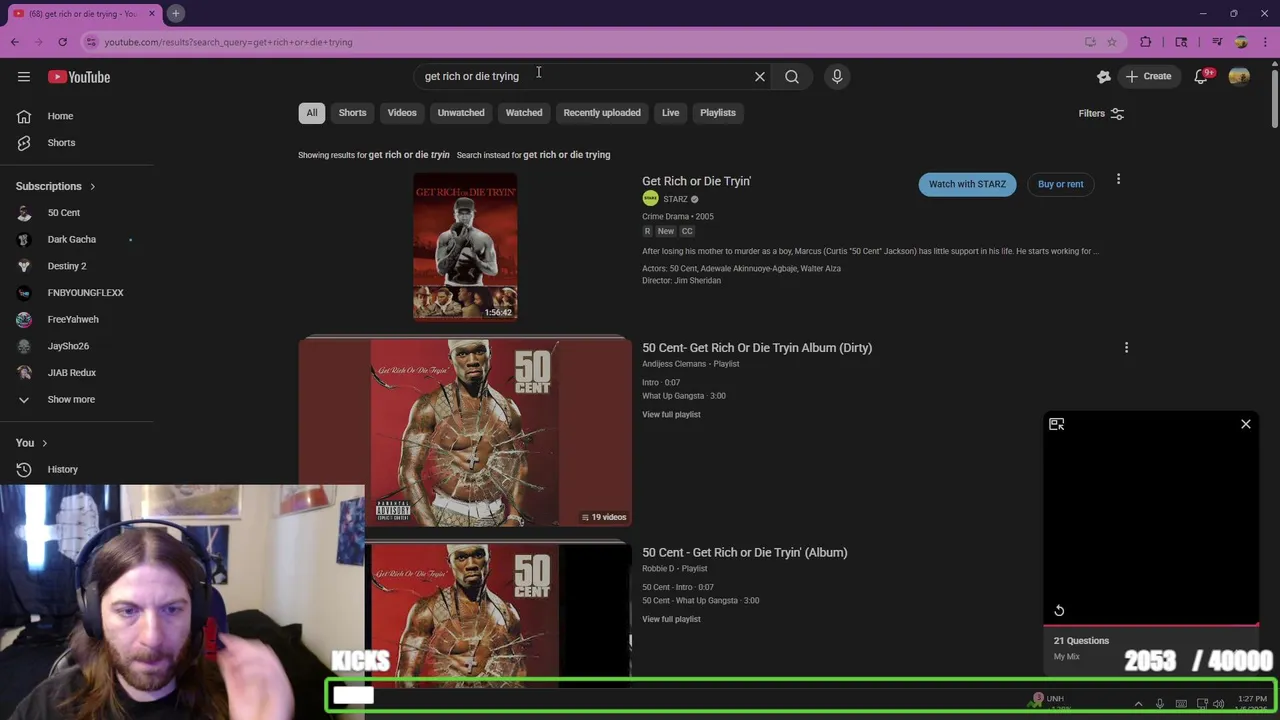The width and height of the screenshot is (1280, 720).
Task: Open a new browser tab with plus
Action: pyautogui.click(x=175, y=13)
